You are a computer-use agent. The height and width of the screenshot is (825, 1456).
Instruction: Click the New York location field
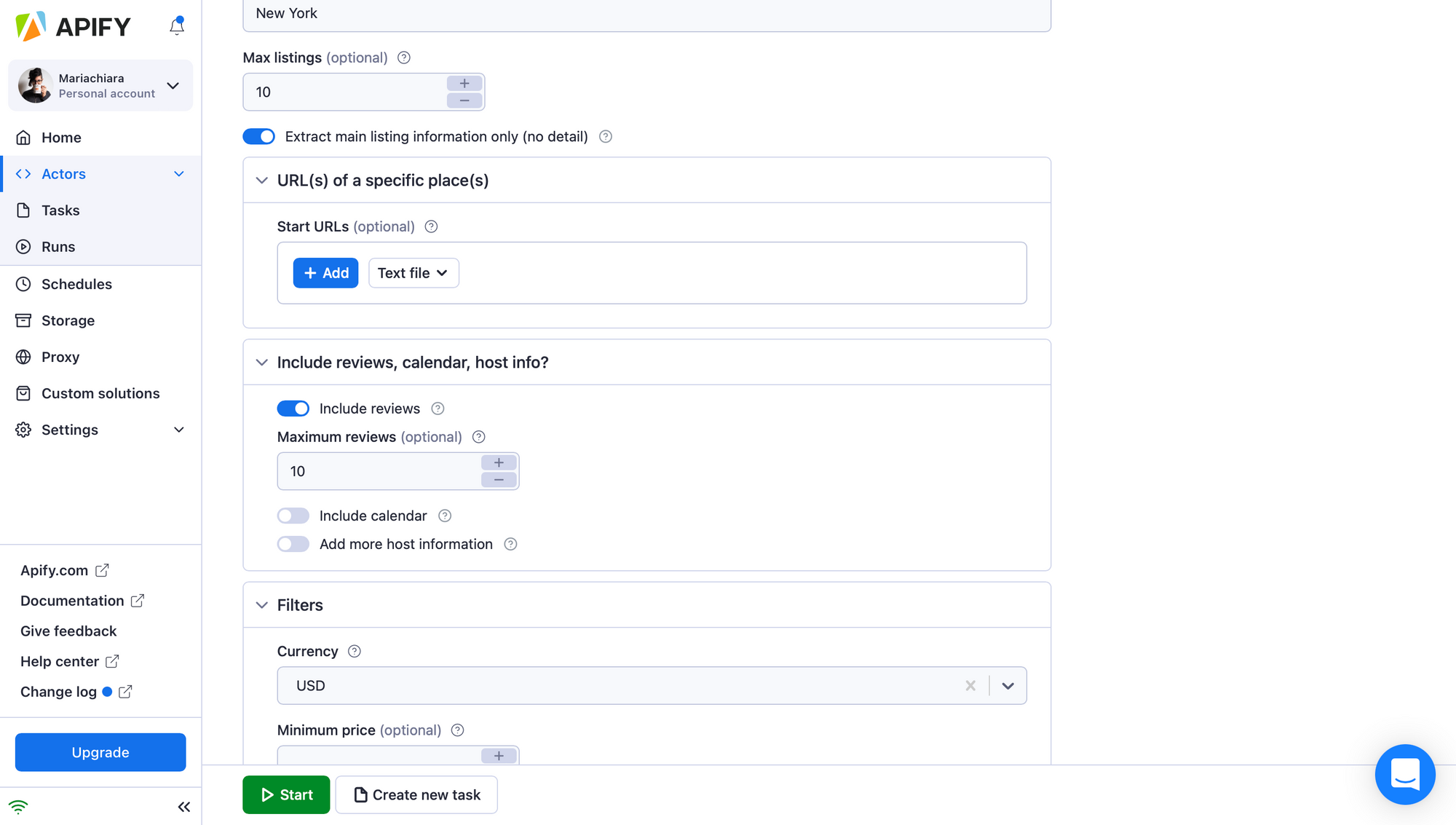[646, 15]
